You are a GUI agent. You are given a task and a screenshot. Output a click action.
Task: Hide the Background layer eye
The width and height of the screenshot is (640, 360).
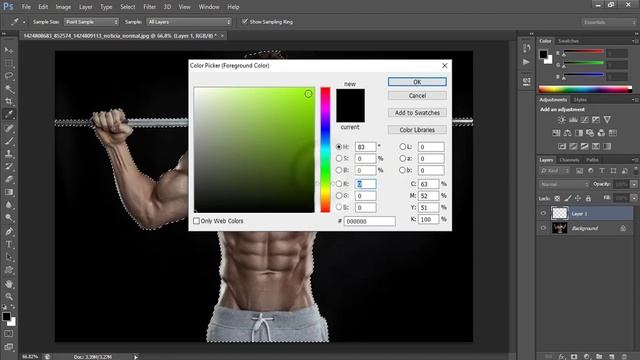(x=543, y=228)
